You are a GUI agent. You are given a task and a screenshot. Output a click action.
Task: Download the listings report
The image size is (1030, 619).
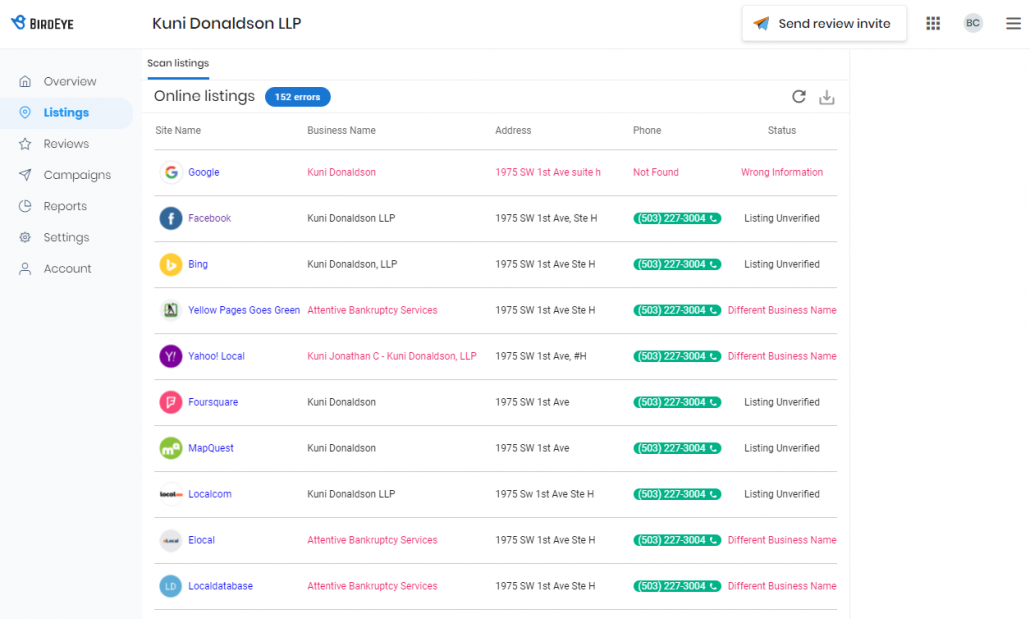pos(826,97)
